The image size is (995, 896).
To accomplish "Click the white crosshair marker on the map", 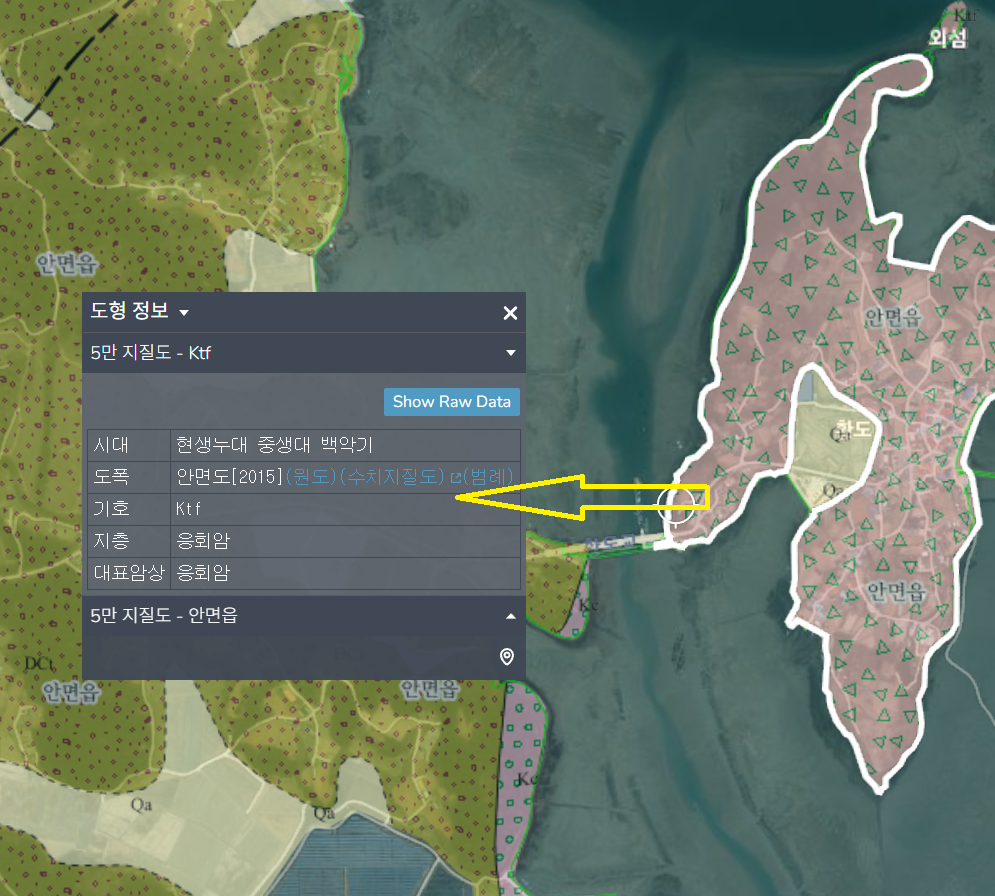I will click(x=677, y=504).
